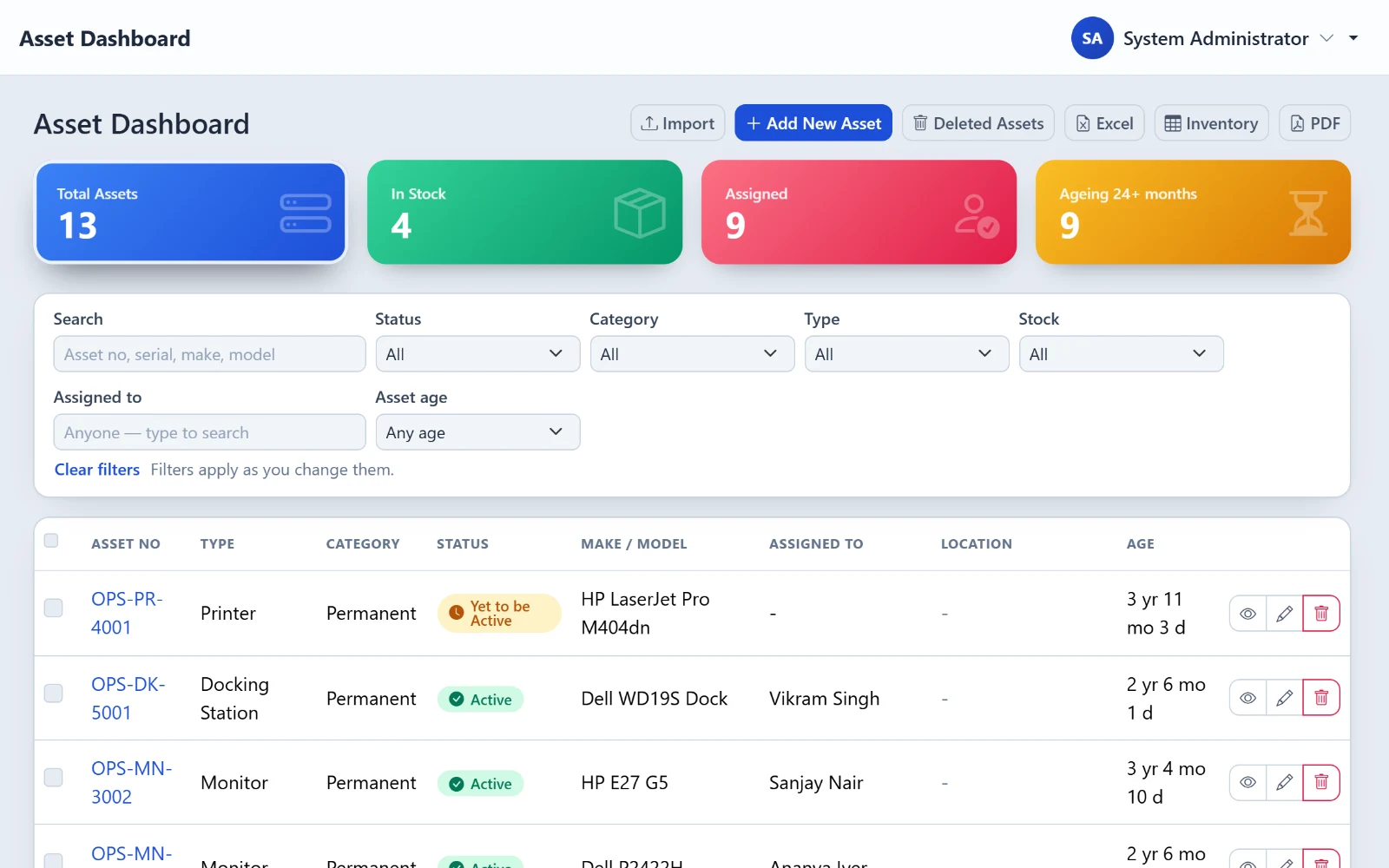The image size is (1389, 868).
Task: Open asset OPS-DK-5001 link
Action: point(128,698)
